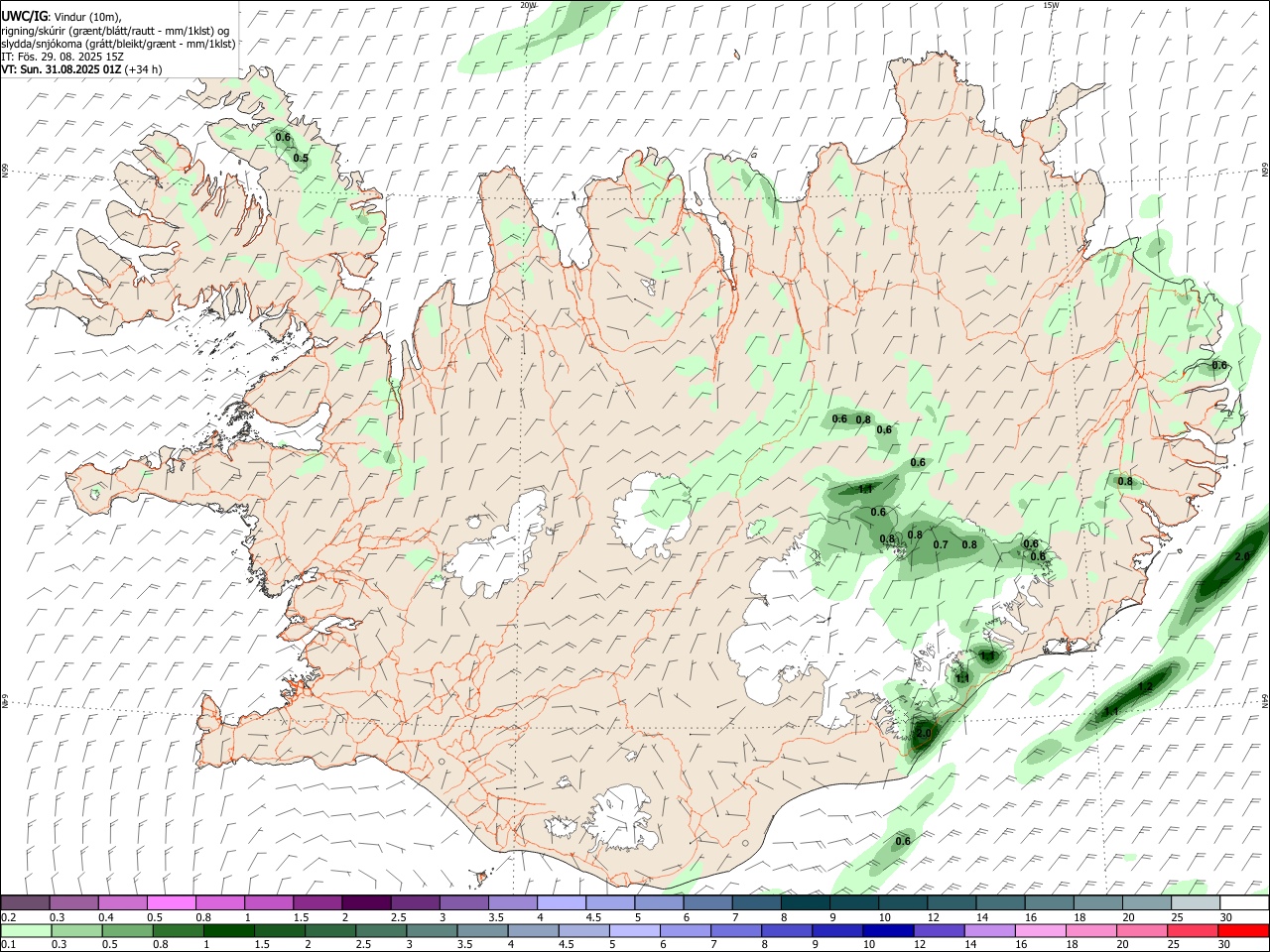Click the lower lilac swatch labeled 14
This screenshot has height=952, width=1270.
(x=990, y=931)
